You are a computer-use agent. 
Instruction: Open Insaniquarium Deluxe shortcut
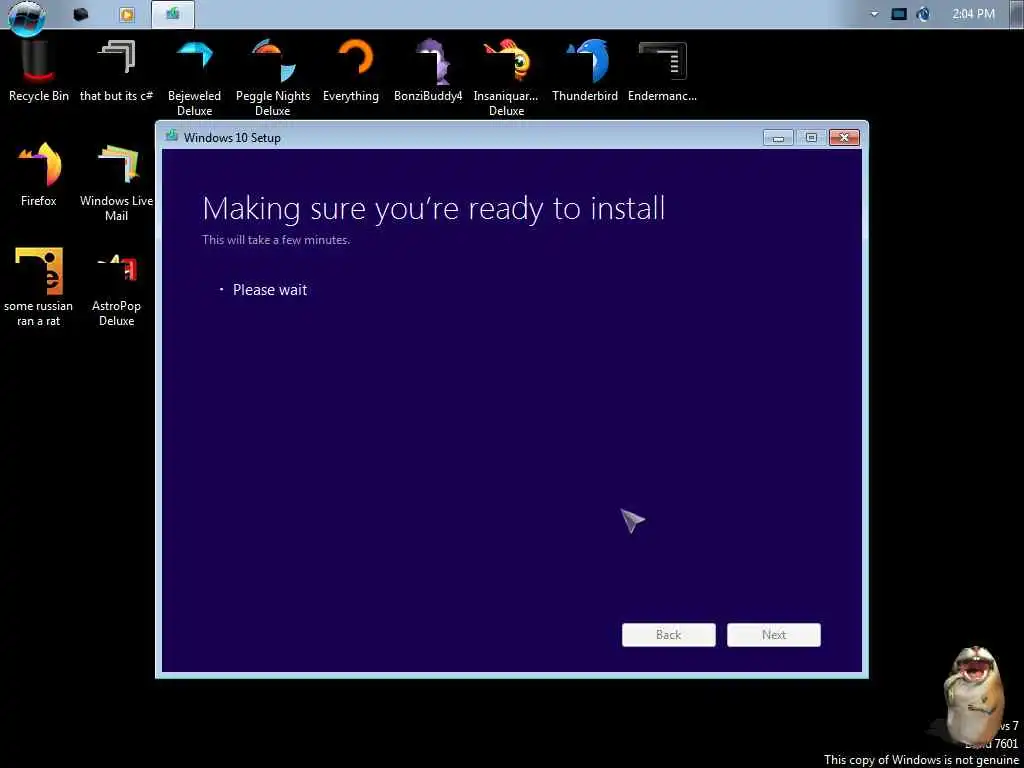coord(506,77)
